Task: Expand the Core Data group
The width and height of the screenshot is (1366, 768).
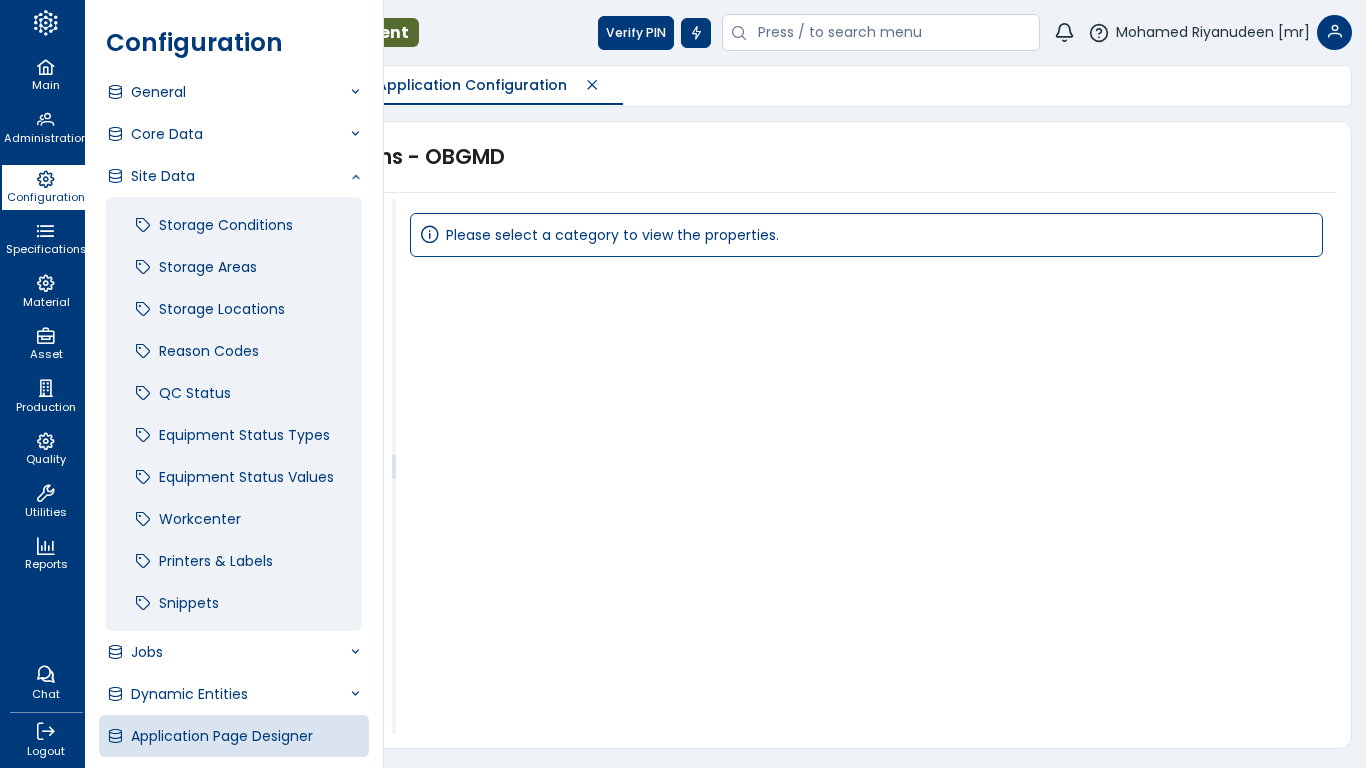Action: pos(234,134)
